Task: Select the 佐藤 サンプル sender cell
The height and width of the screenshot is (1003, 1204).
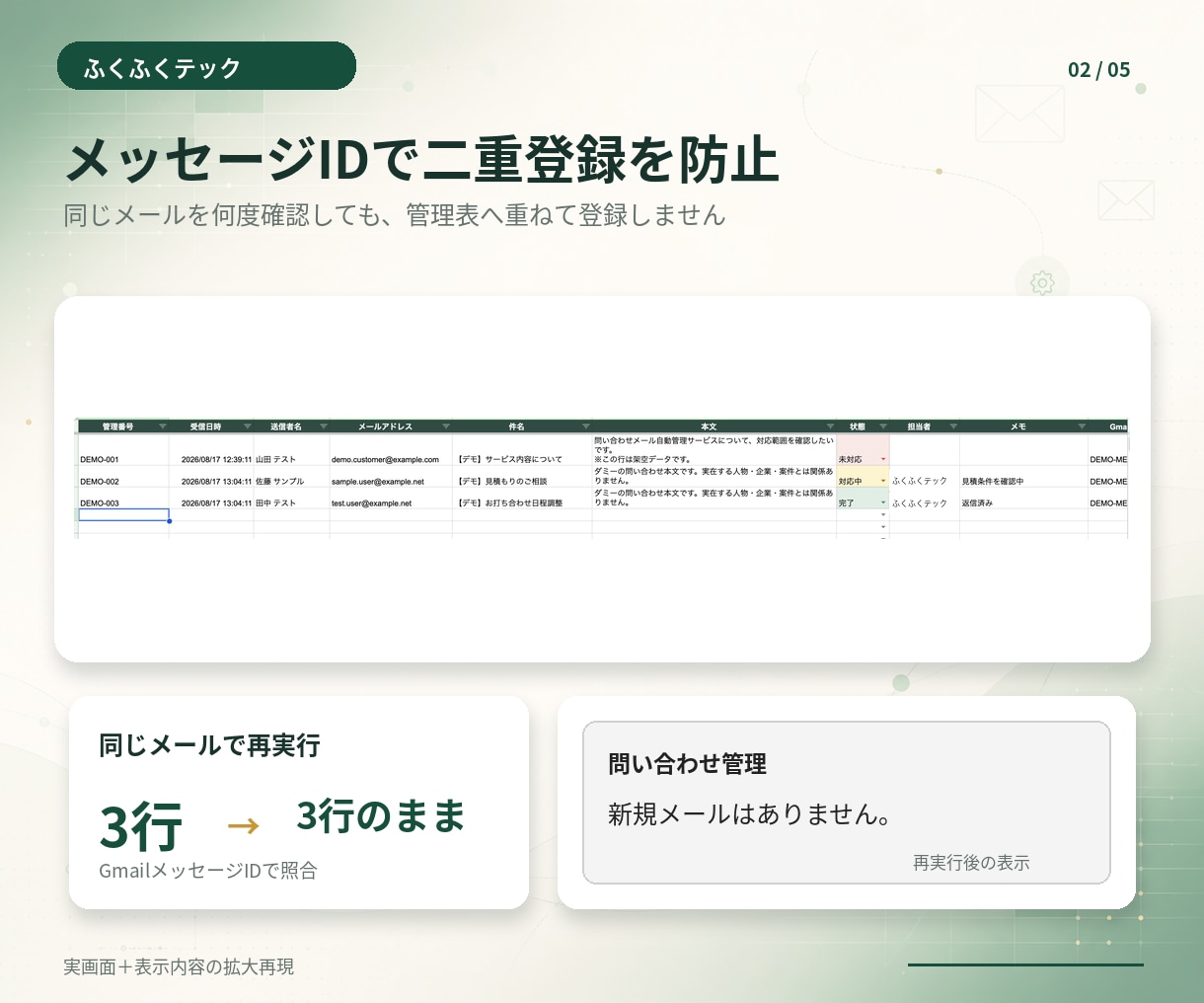Action: 291,477
